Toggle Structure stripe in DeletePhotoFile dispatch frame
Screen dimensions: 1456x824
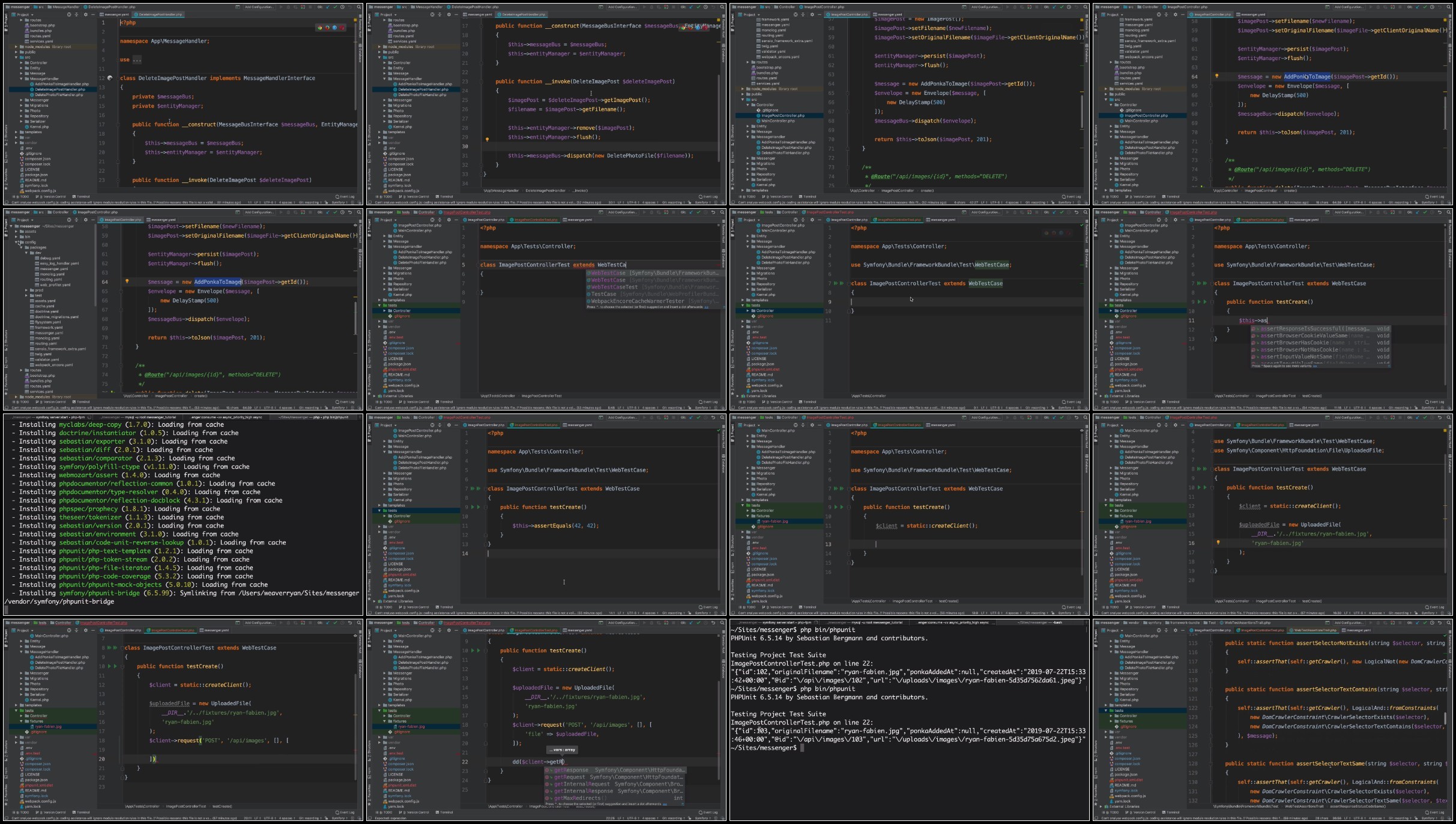pos(369,135)
